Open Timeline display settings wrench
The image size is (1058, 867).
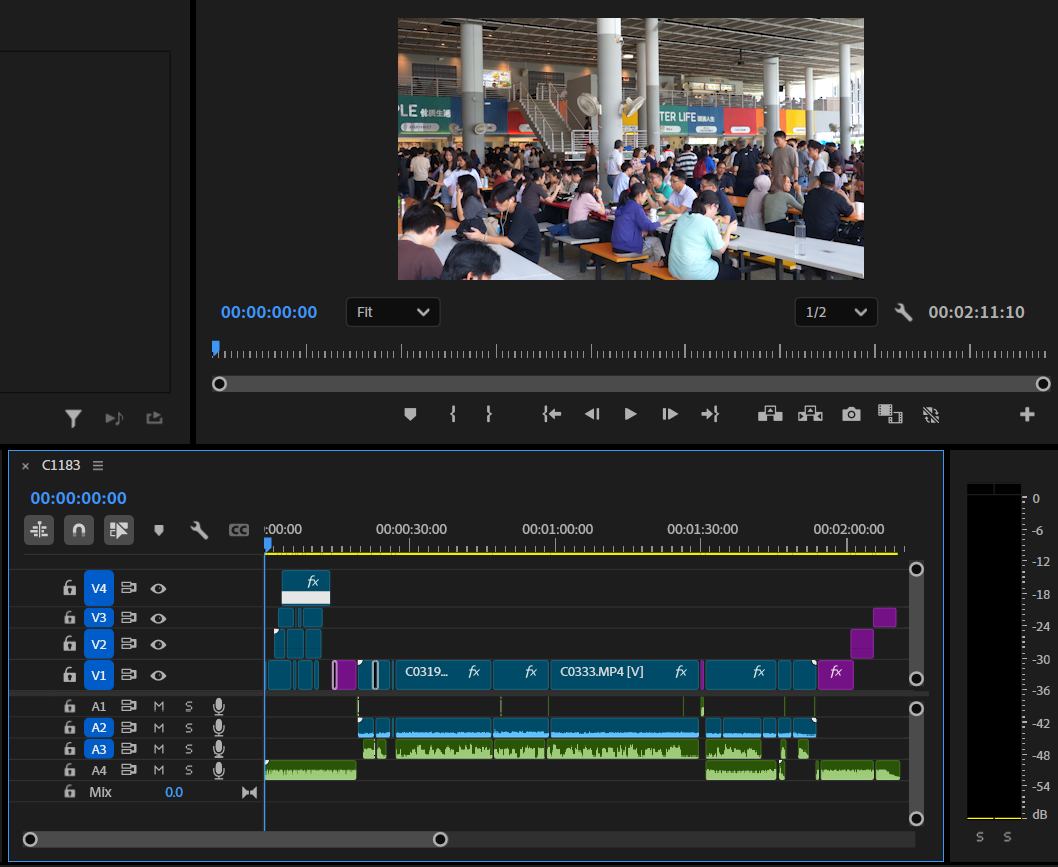click(x=199, y=530)
